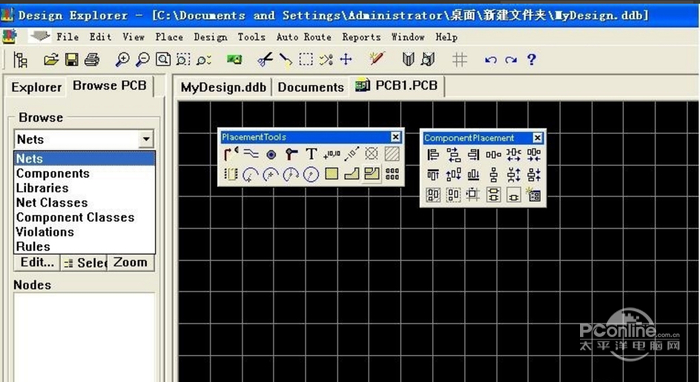Open the Design menu
700x382 pixels.
coord(210,37)
